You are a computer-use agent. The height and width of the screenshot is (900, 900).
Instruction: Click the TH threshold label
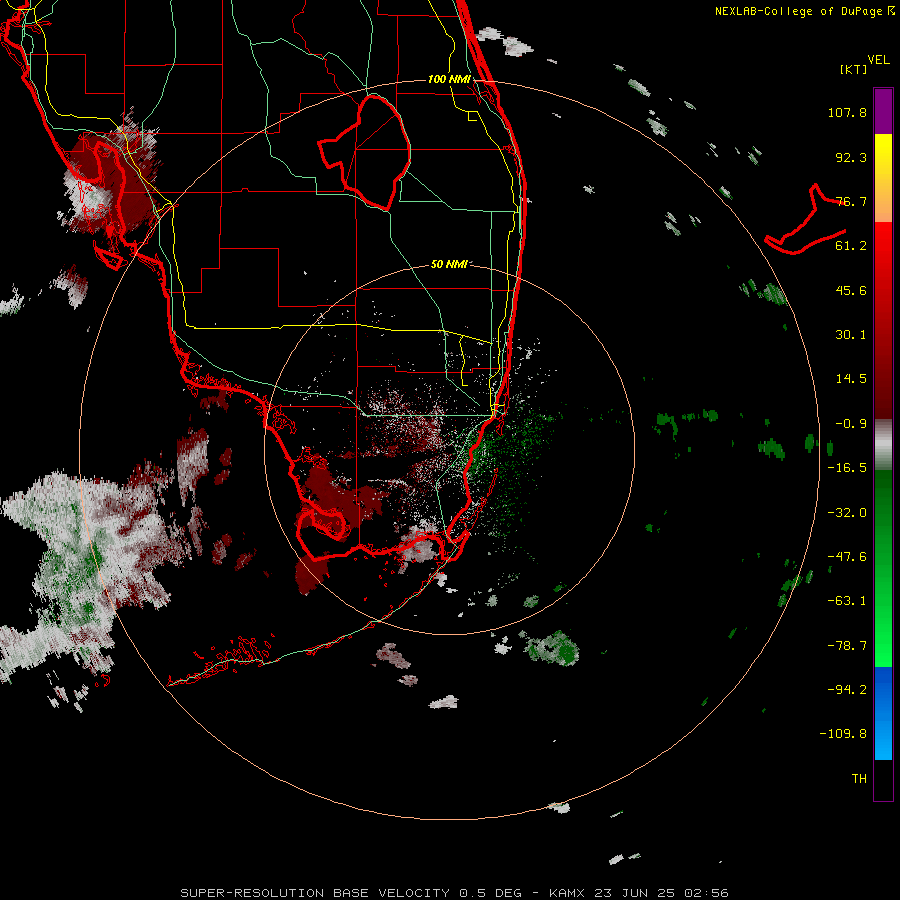pyautogui.click(x=859, y=779)
